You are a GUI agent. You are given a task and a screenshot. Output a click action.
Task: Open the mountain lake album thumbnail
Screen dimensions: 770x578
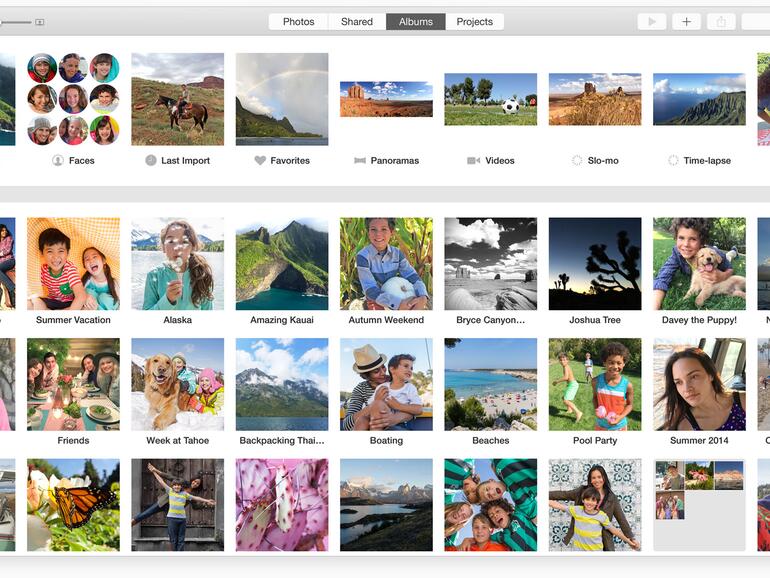tap(386, 505)
